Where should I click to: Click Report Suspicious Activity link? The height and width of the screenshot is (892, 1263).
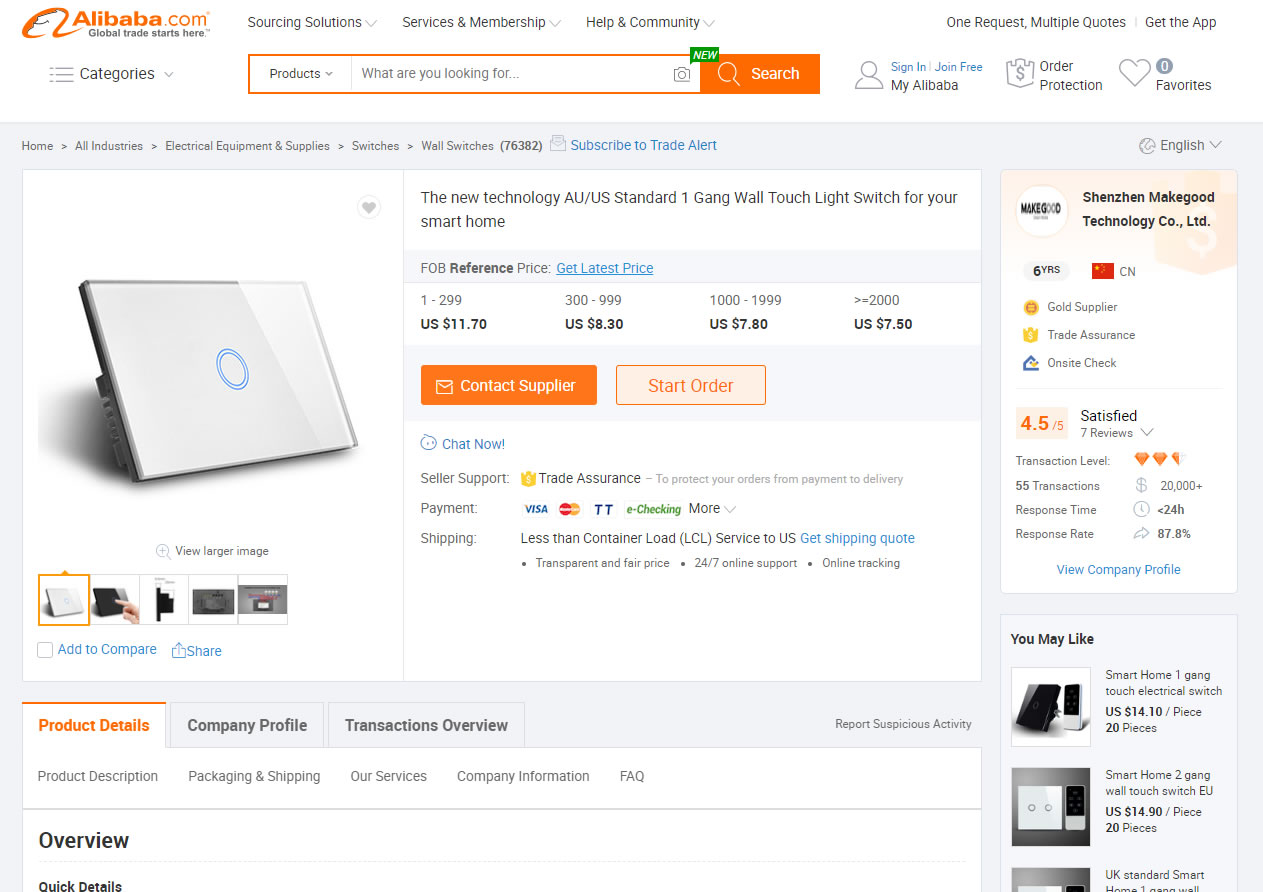tap(903, 724)
